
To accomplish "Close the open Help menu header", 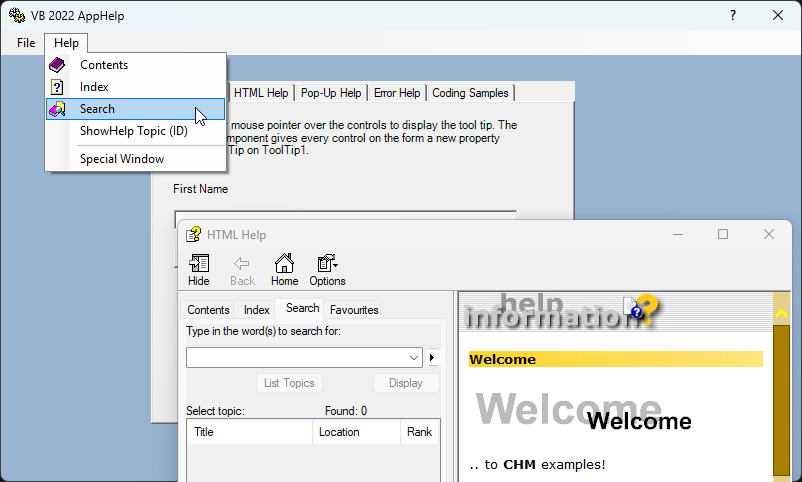I will coord(66,43).
